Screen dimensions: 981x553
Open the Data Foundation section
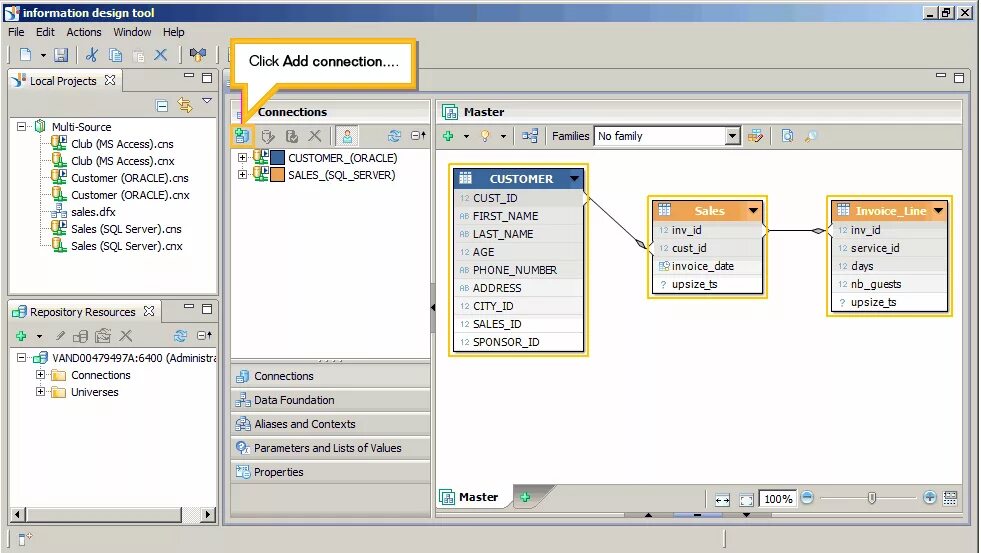pos(330,400)
